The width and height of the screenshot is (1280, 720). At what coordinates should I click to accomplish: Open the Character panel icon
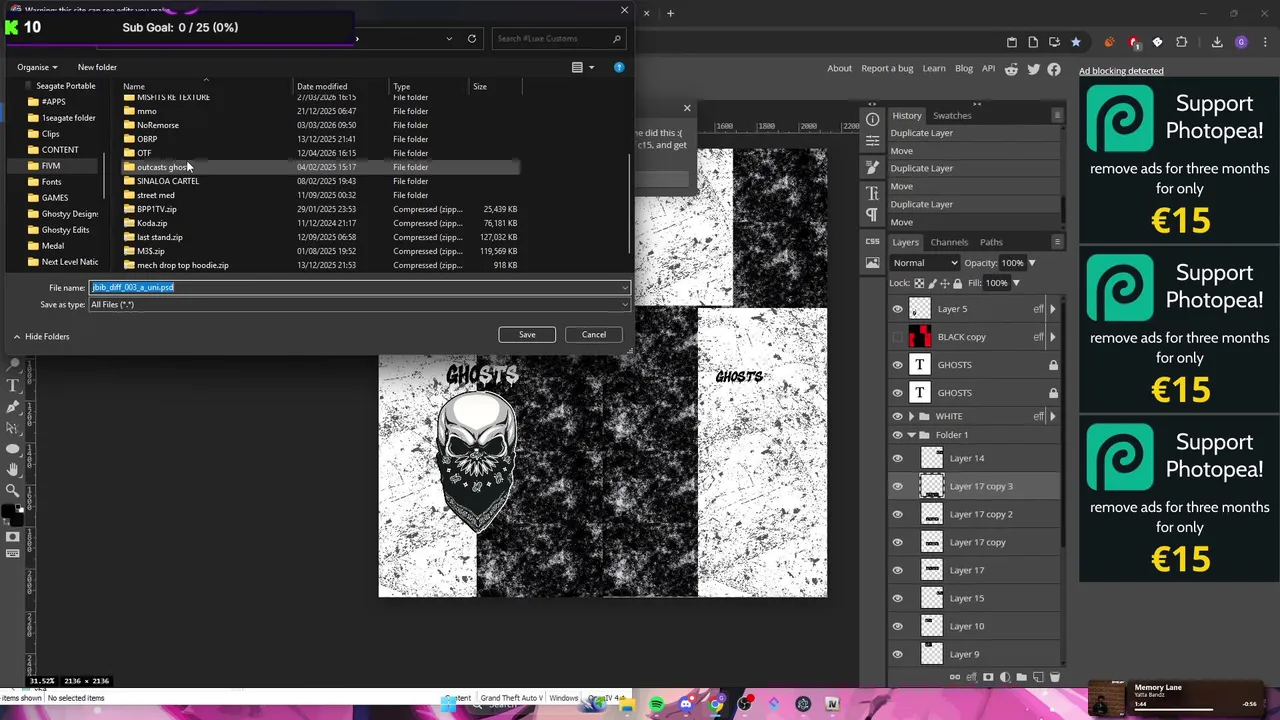[x=872, y=192]
